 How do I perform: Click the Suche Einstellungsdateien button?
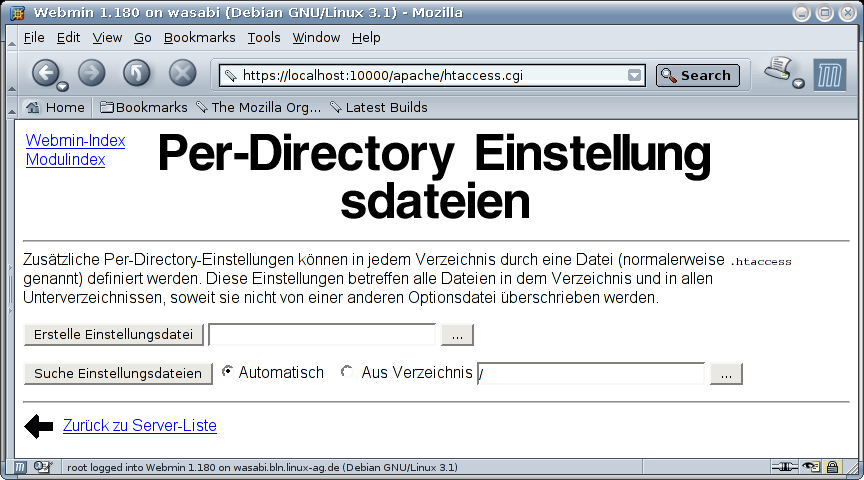(x=118, y=374)
